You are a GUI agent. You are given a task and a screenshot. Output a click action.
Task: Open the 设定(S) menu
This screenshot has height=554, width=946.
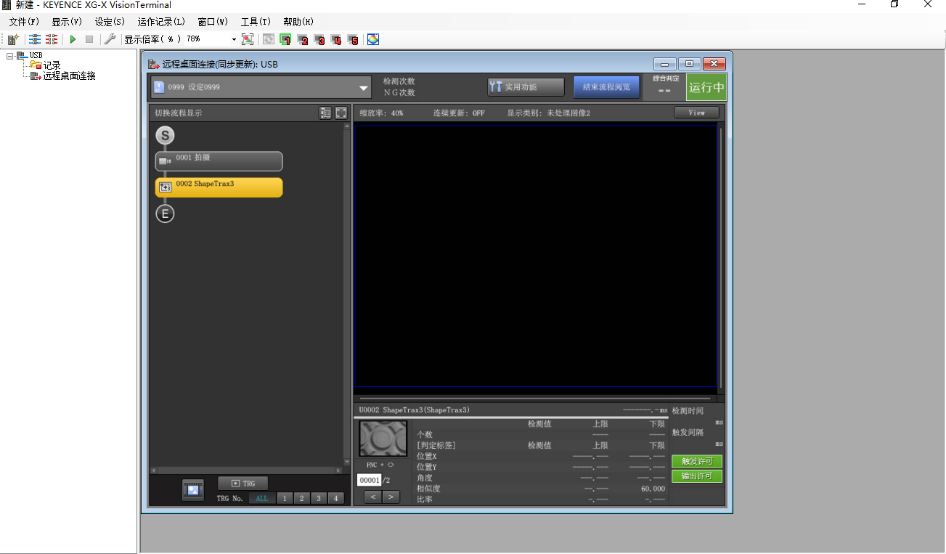tap(109, 22)
